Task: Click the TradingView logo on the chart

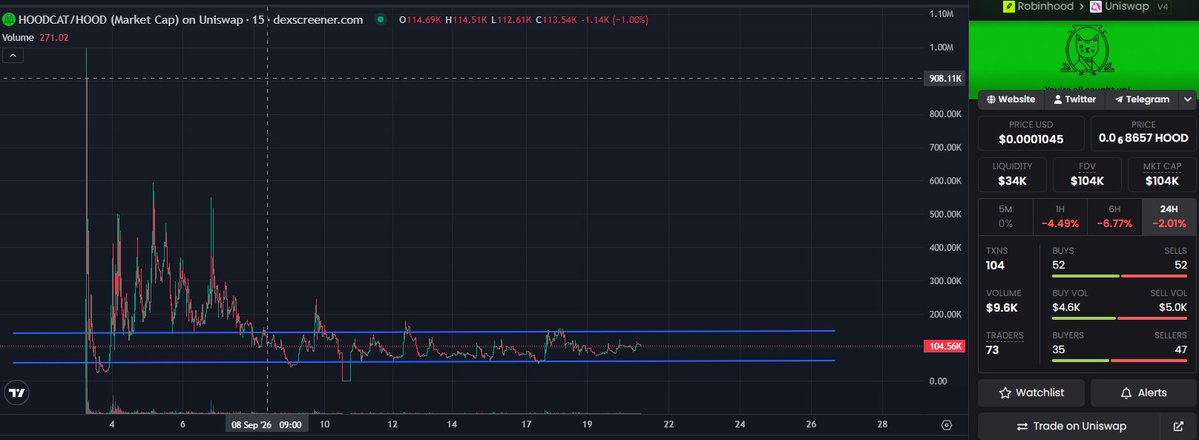Action: pyautogui.click(x=16, y=393)
